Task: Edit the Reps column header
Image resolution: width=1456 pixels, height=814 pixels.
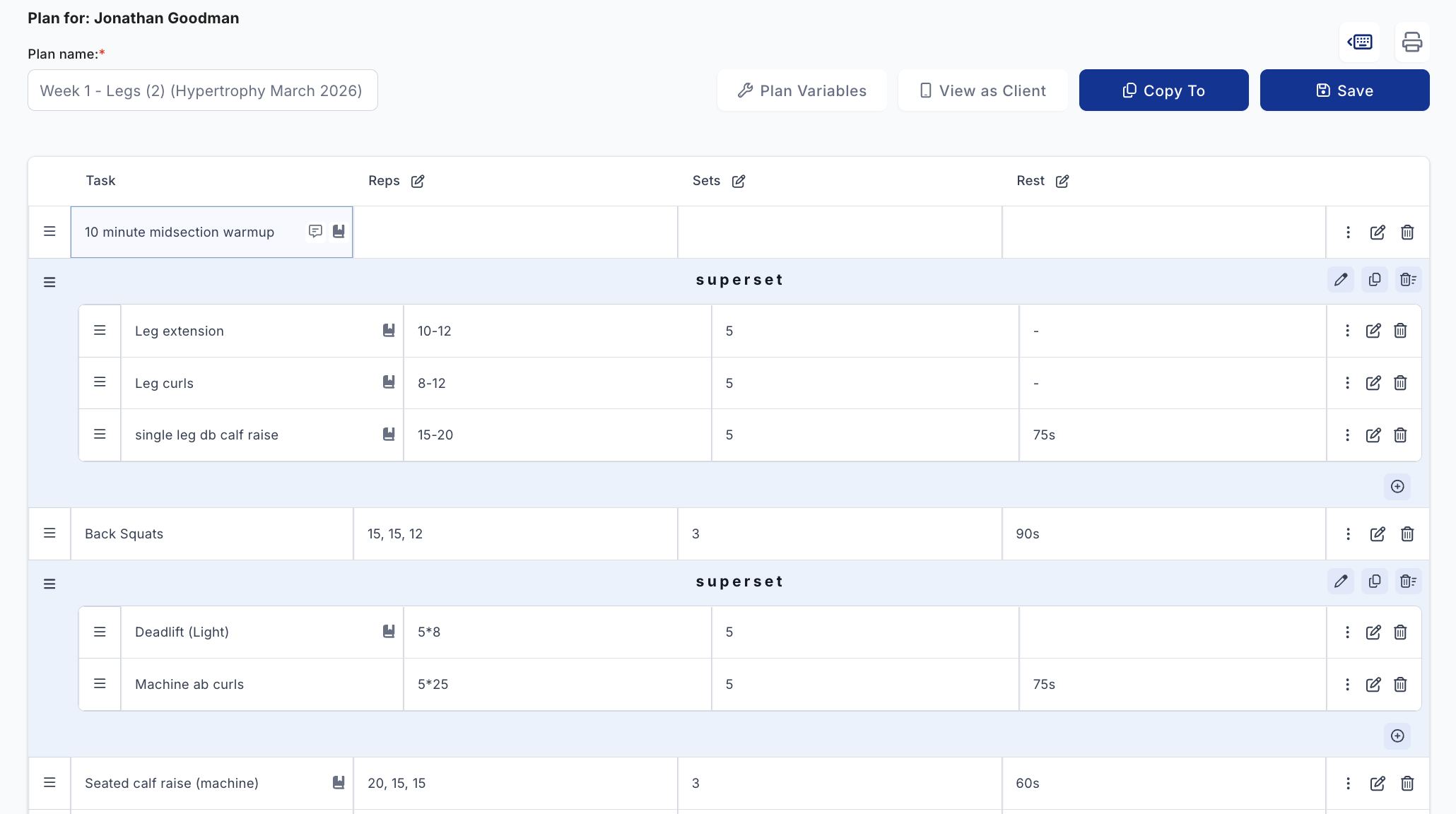Action: point(418,182)
